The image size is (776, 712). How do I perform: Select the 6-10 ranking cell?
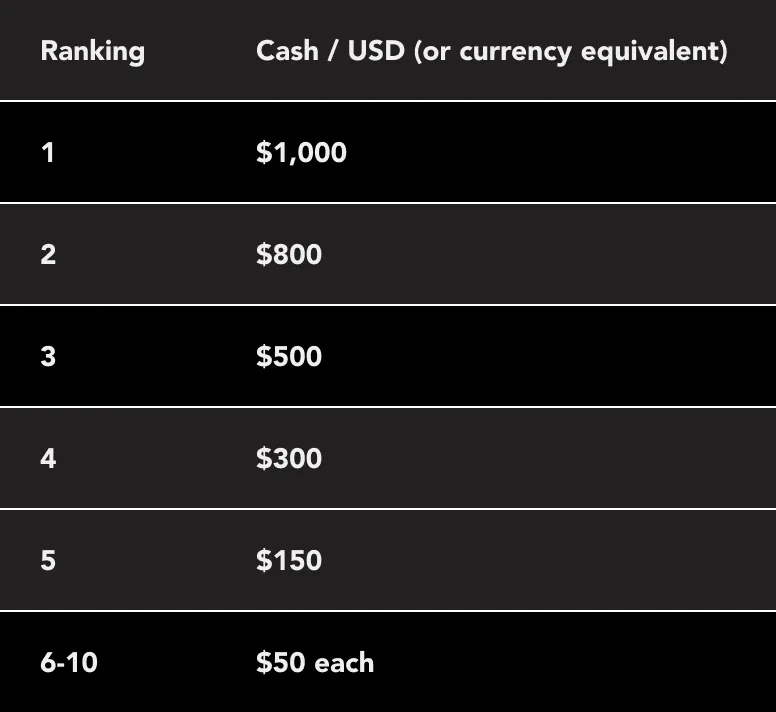pyautogui.click(x=69, y=662)
